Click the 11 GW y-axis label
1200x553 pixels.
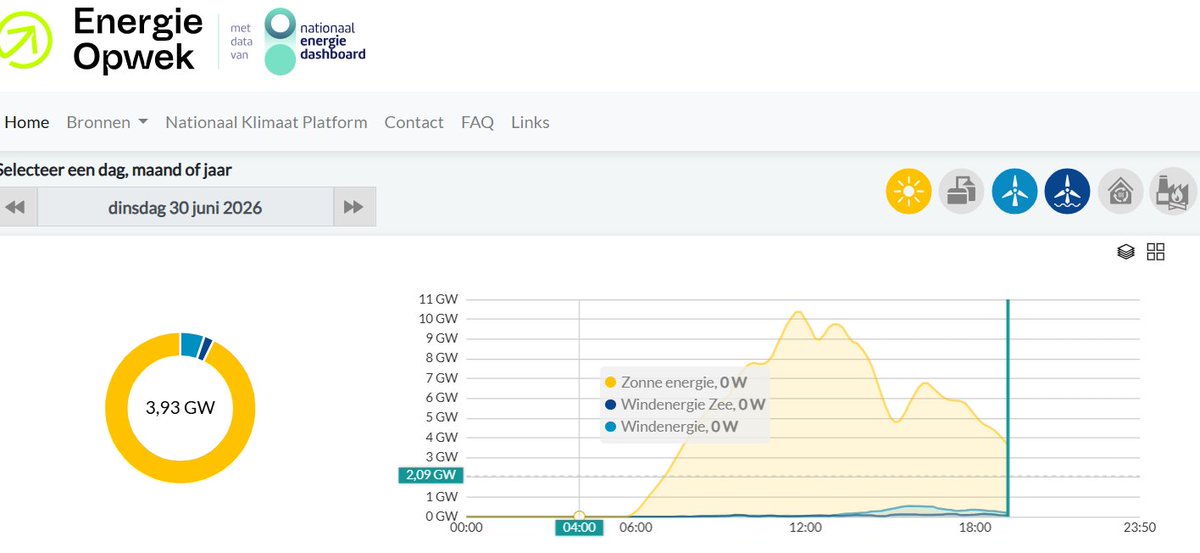coord(438,299)
